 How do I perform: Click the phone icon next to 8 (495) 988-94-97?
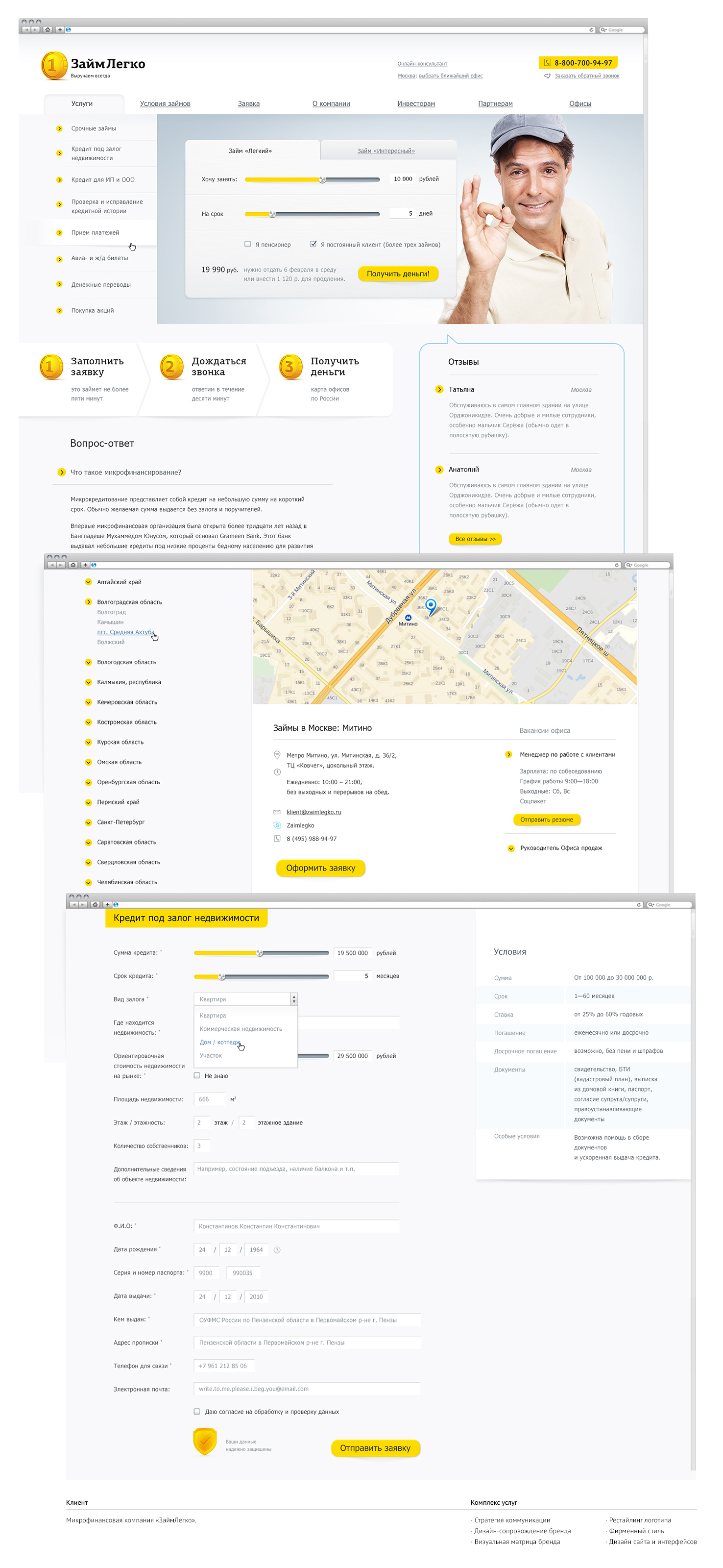tap(277, 839)
